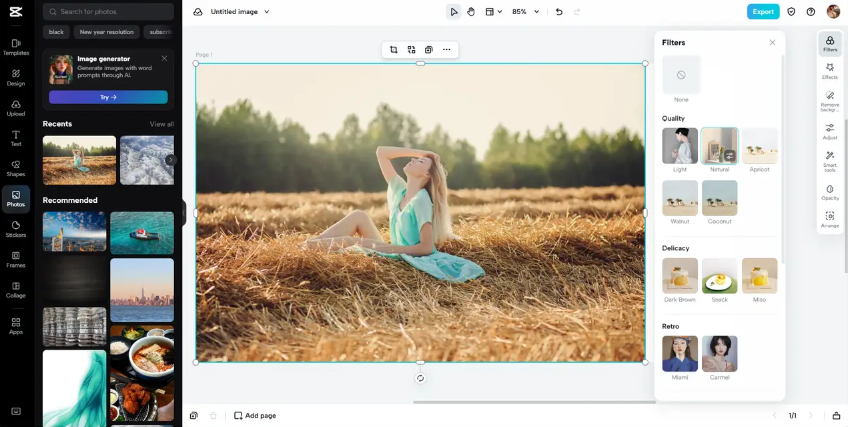Screen dimensions: 848x427
Task: Select the hand pan tool
Action: click(471, 12)
